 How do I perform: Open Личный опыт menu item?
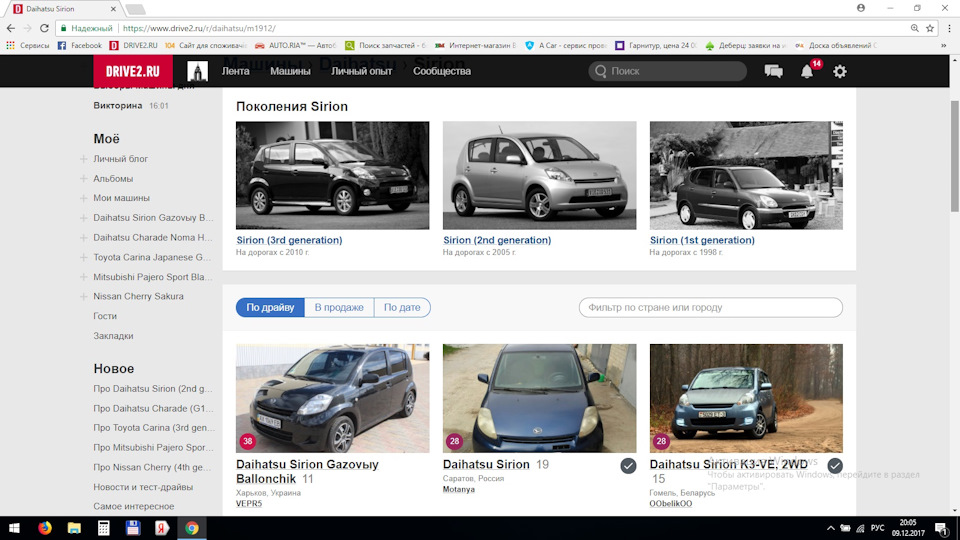click(x=361, y=71)
